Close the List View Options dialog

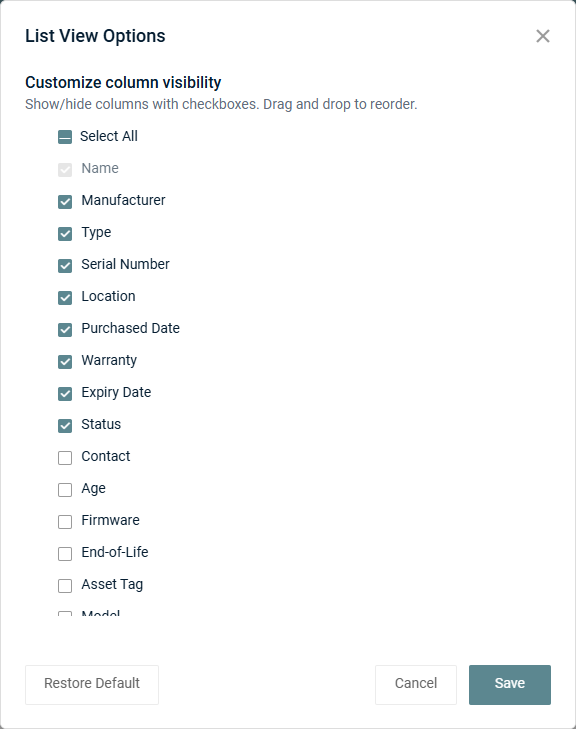pos(543,36)
